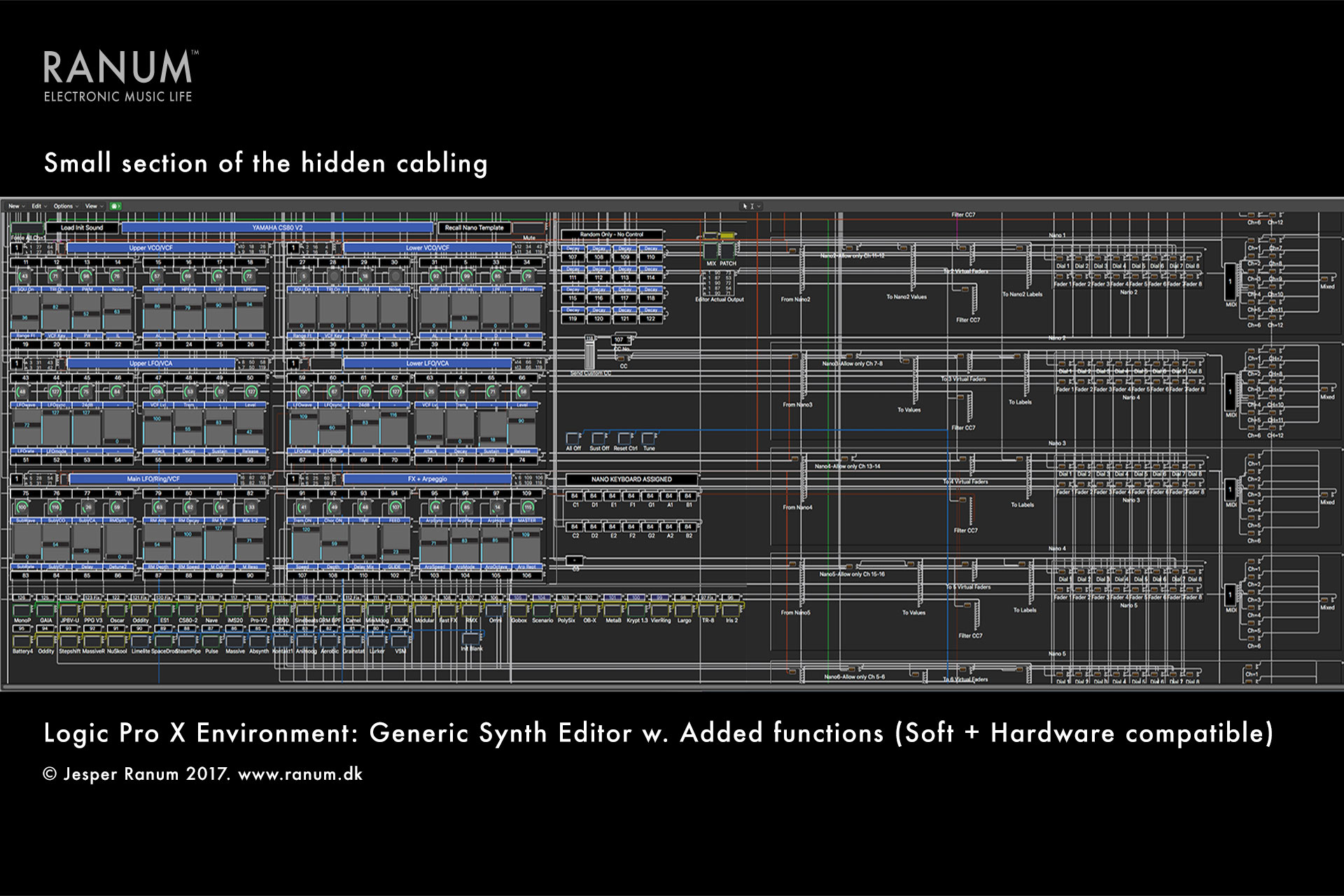The image size is (1344, 896).
Task: Click the Send Custom CC fader
Action: click(589, 353)
